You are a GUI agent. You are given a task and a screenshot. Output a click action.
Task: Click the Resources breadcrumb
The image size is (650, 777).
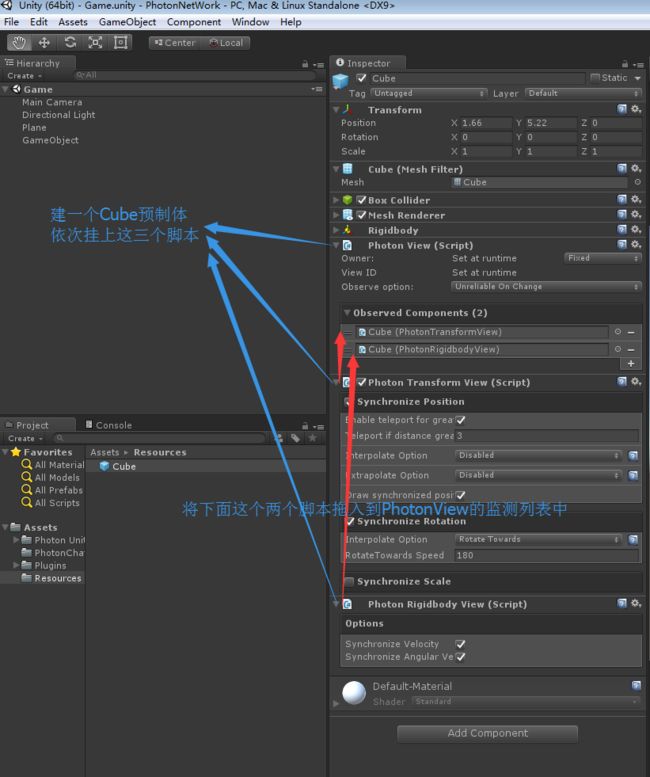(160, 452)
